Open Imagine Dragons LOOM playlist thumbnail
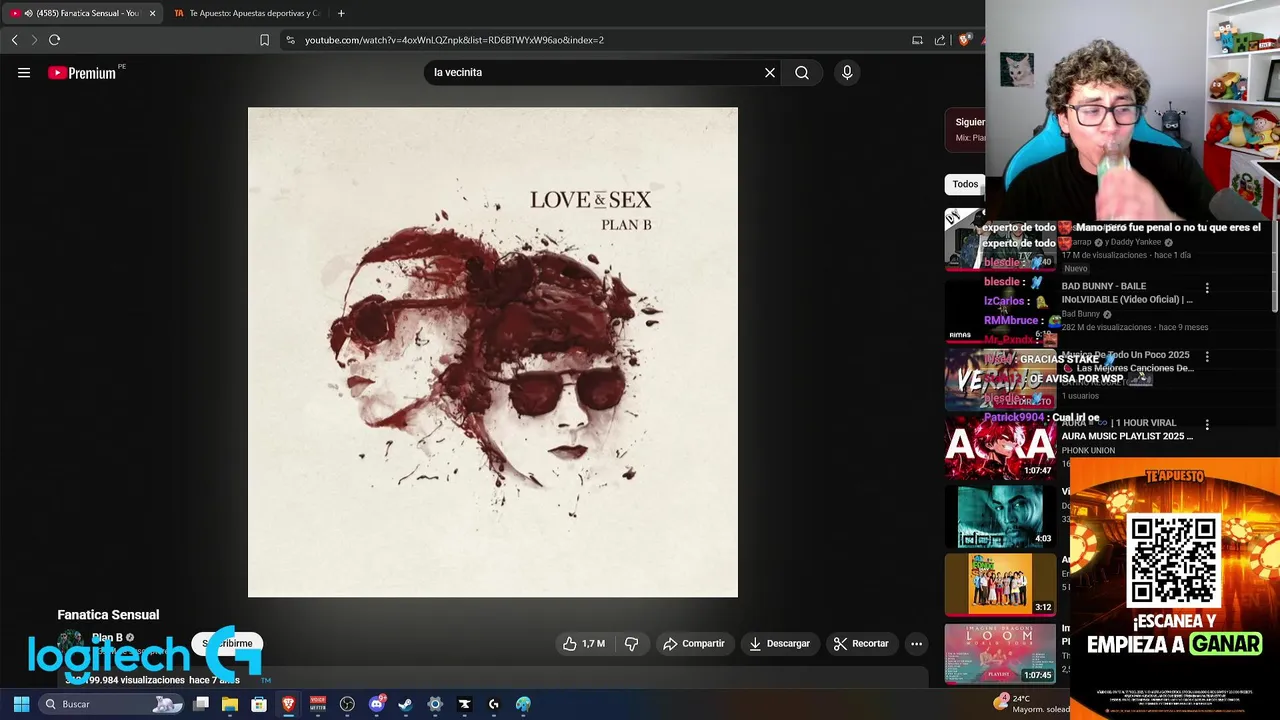This screenshot has width=1280, height=720. pos(1000,653)
